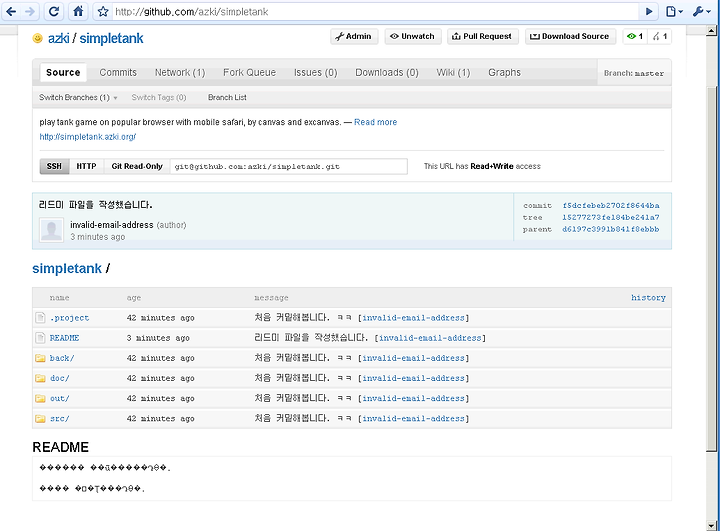Click the README file icon
The width and height of the screenshot is (720, 531).
40,338
